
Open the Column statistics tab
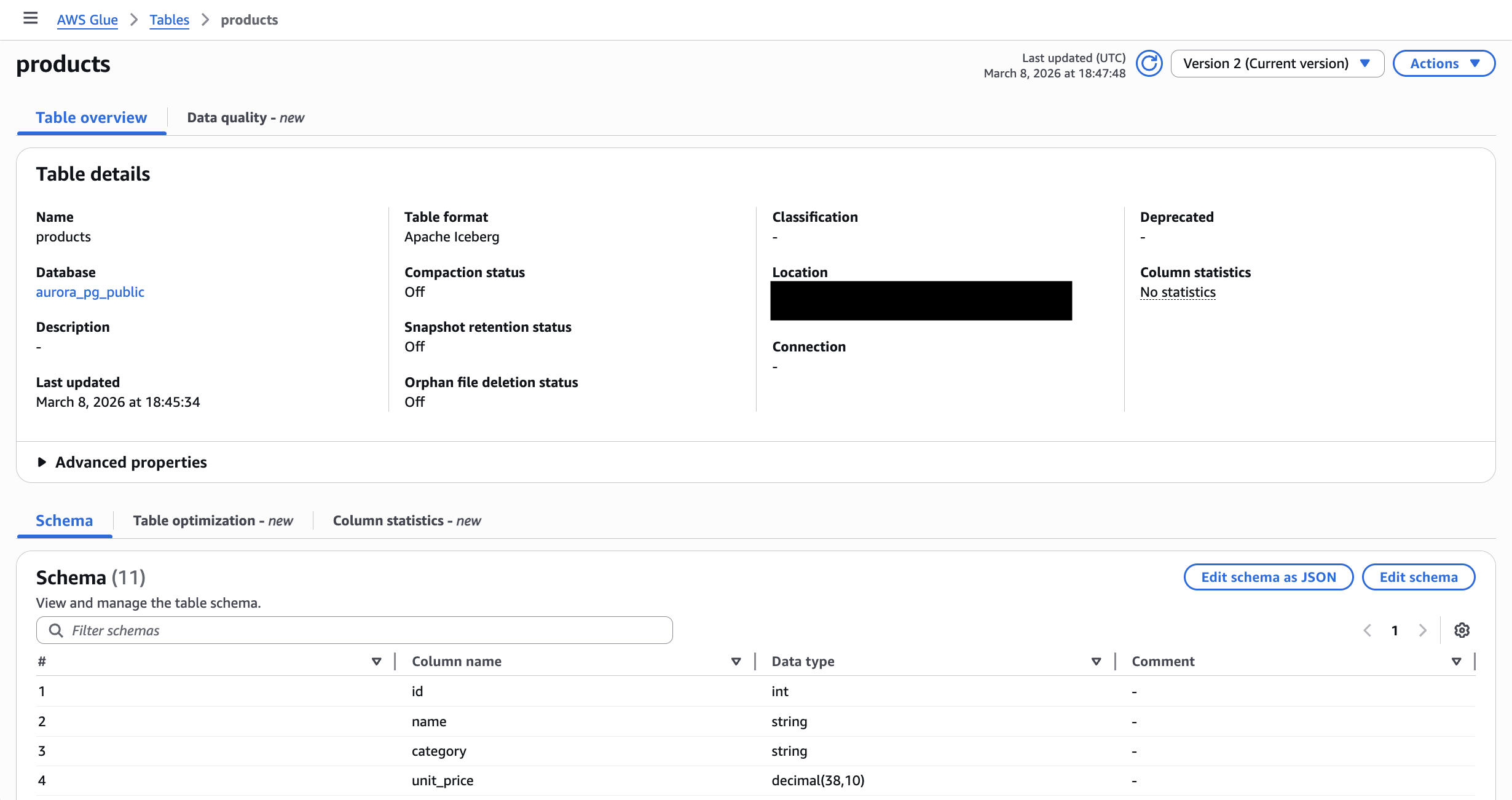tap(406, 521)
